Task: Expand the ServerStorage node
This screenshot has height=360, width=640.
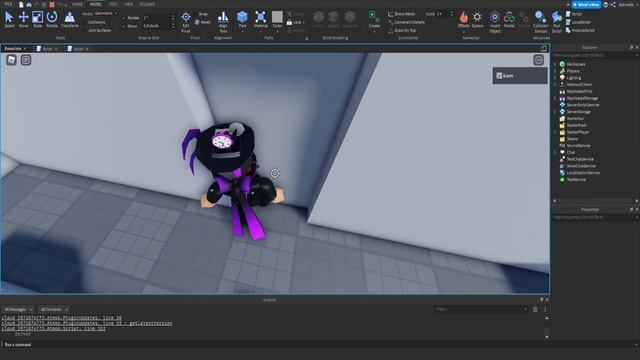Action: pos(555,111)
